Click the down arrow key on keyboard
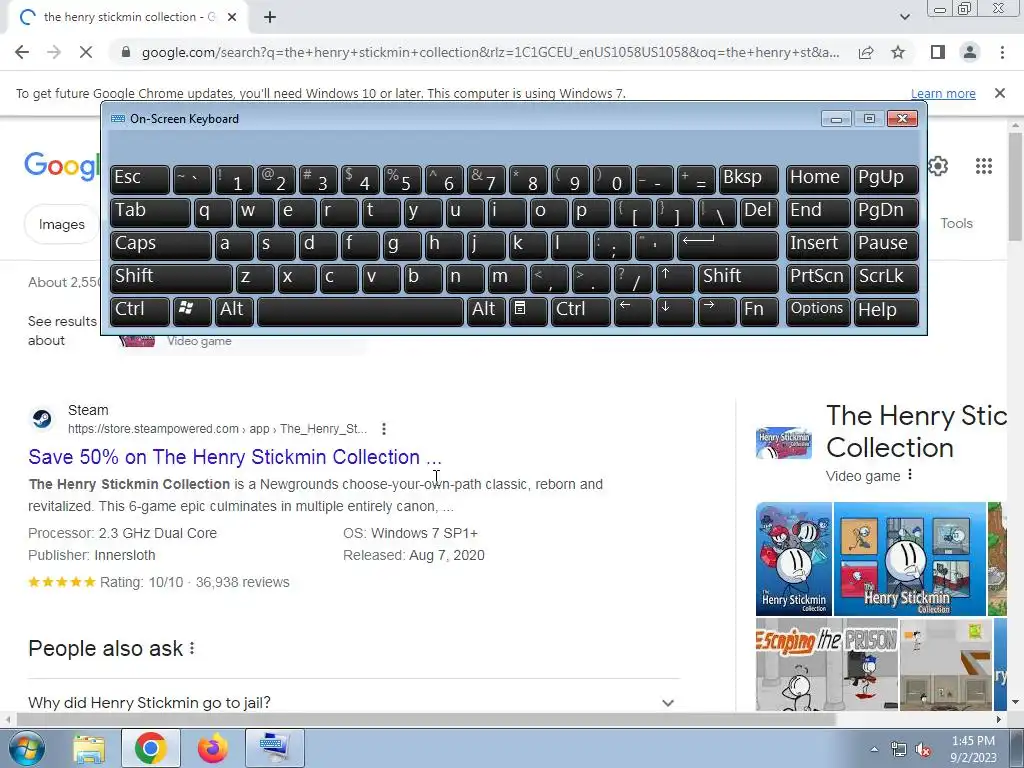The image size is (1024, 768). (674, 310)
